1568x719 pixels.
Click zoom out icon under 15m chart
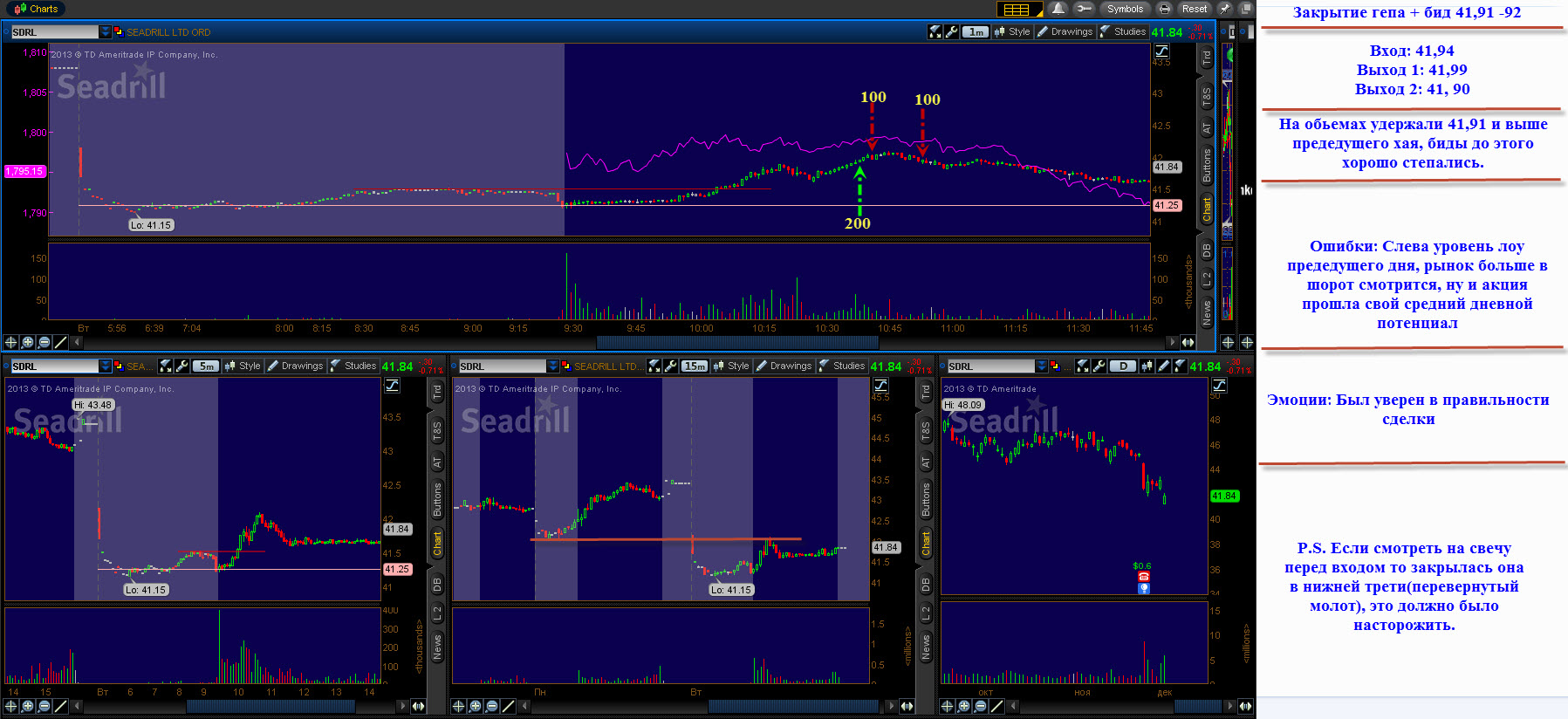click(491, 706)
